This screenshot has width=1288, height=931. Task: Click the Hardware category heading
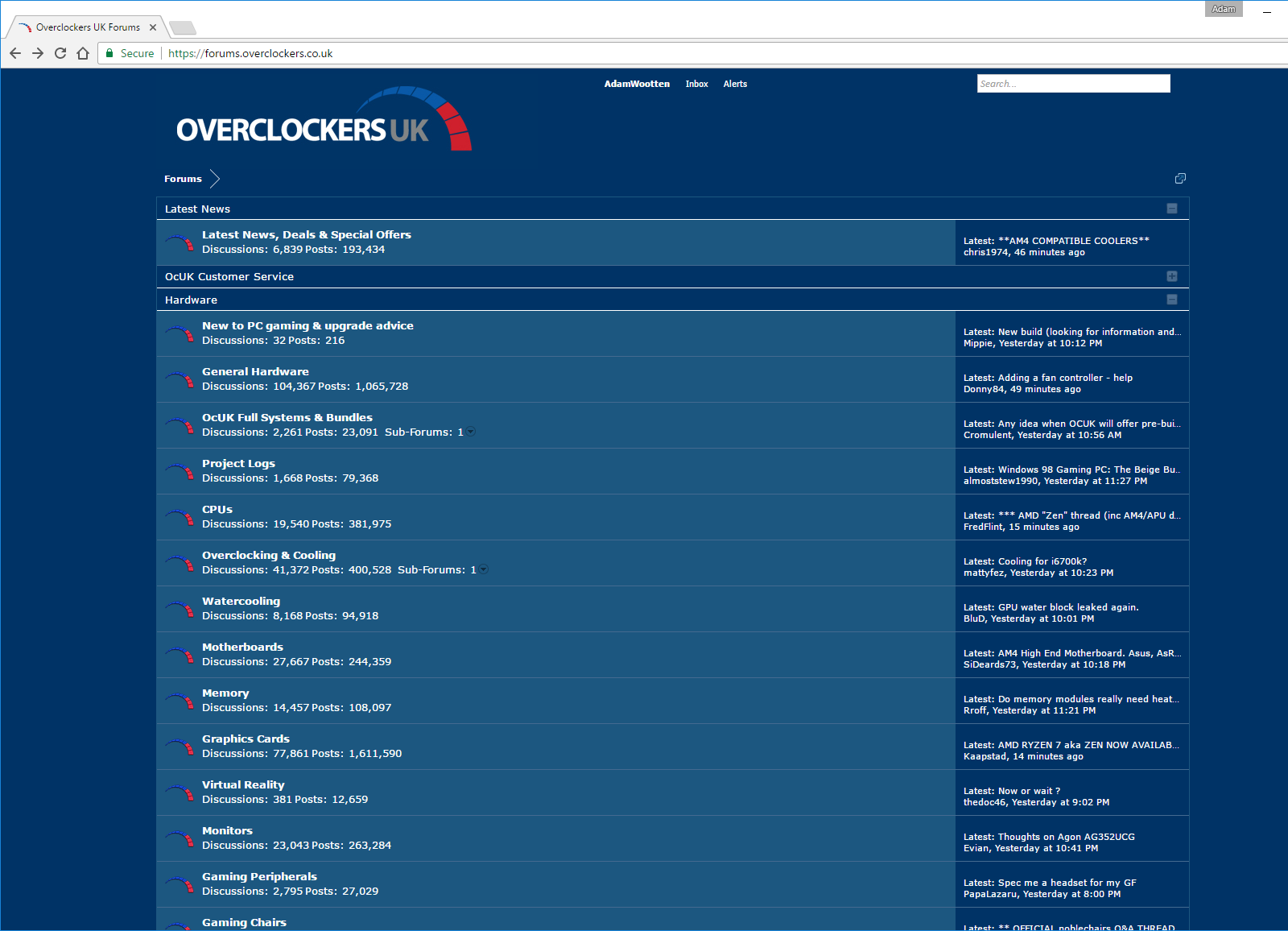coord(191,300)
